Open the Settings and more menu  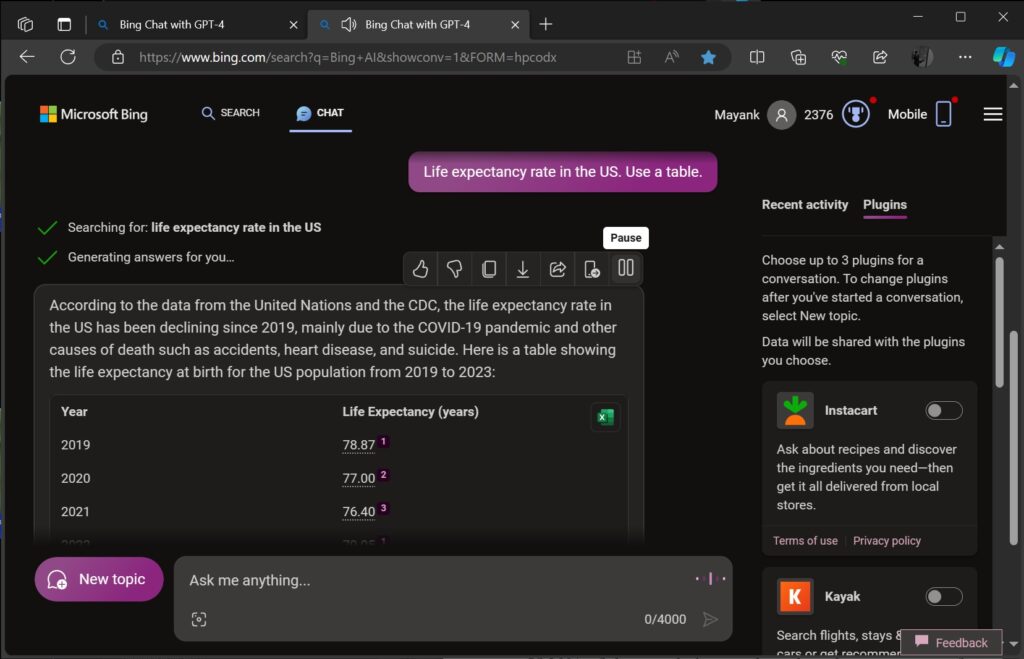(964, 57)
